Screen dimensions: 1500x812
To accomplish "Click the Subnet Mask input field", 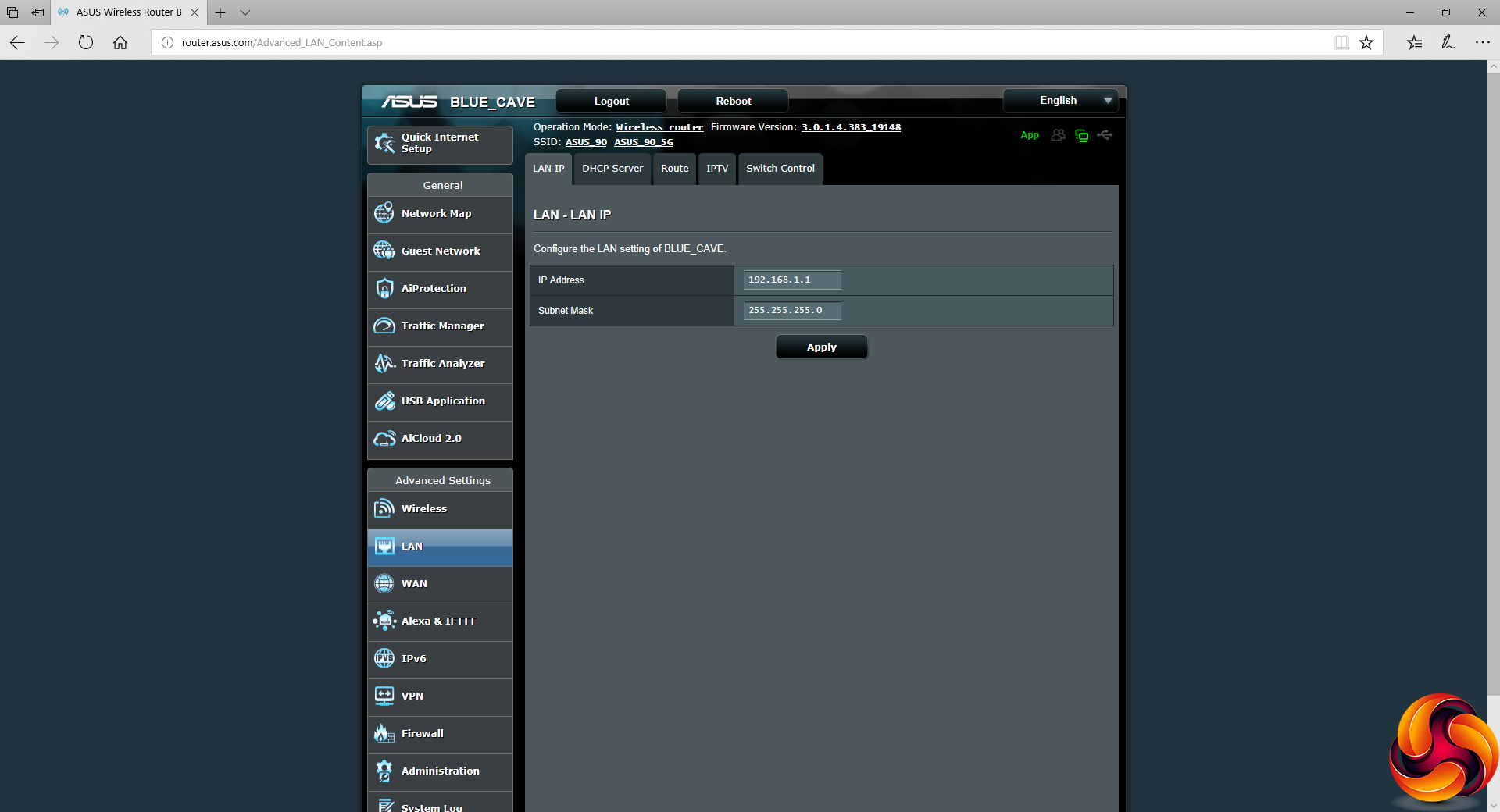I will pyautogui.click(x=791, y=310).
